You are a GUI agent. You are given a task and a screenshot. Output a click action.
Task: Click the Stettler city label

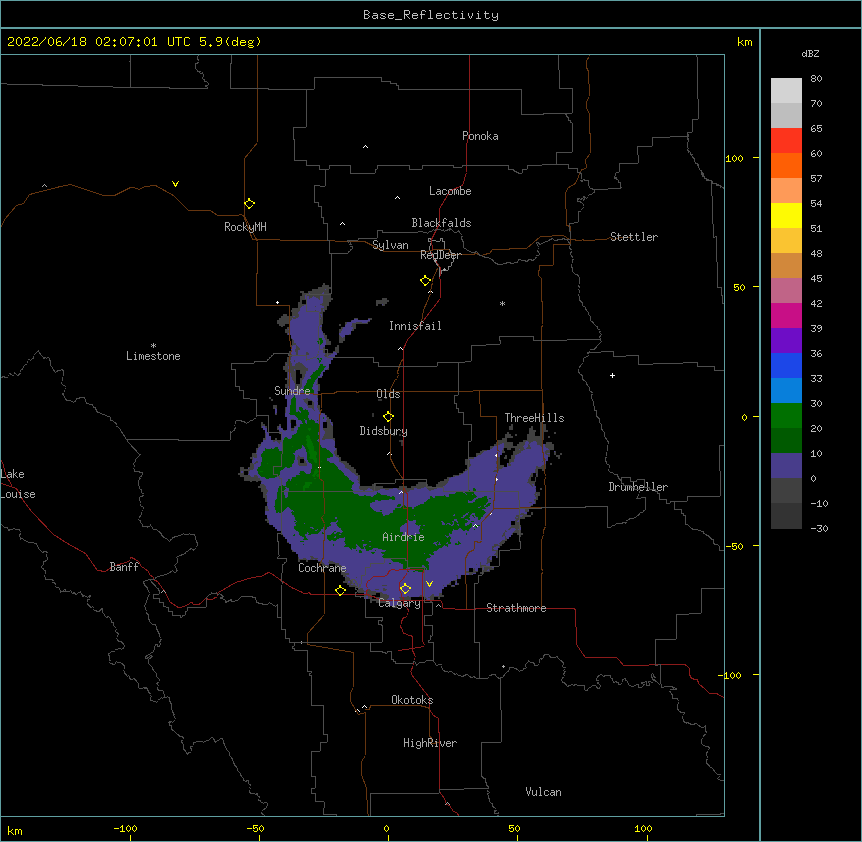[x=634, y=237]
